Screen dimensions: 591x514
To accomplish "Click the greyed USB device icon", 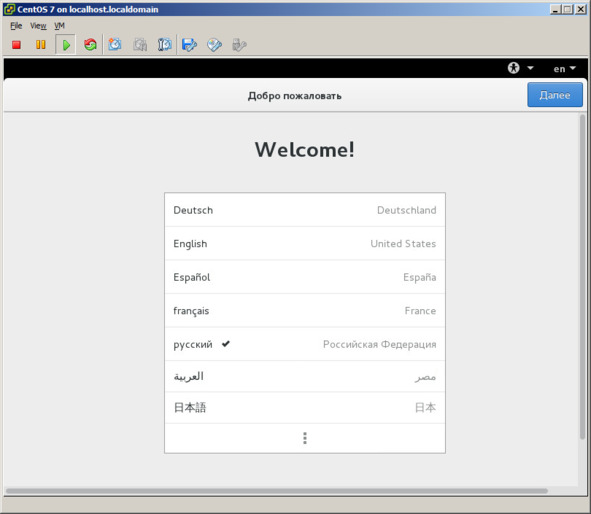I will (x=239, y=45).
